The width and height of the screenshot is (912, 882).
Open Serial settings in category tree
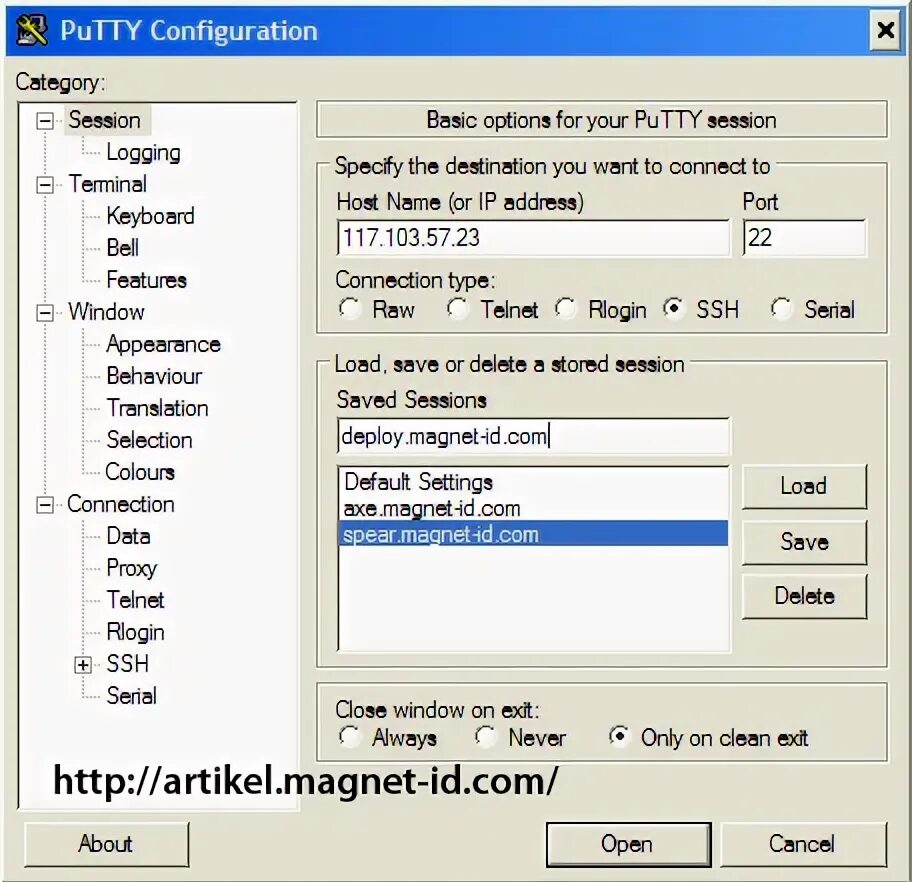click(131, 696)
